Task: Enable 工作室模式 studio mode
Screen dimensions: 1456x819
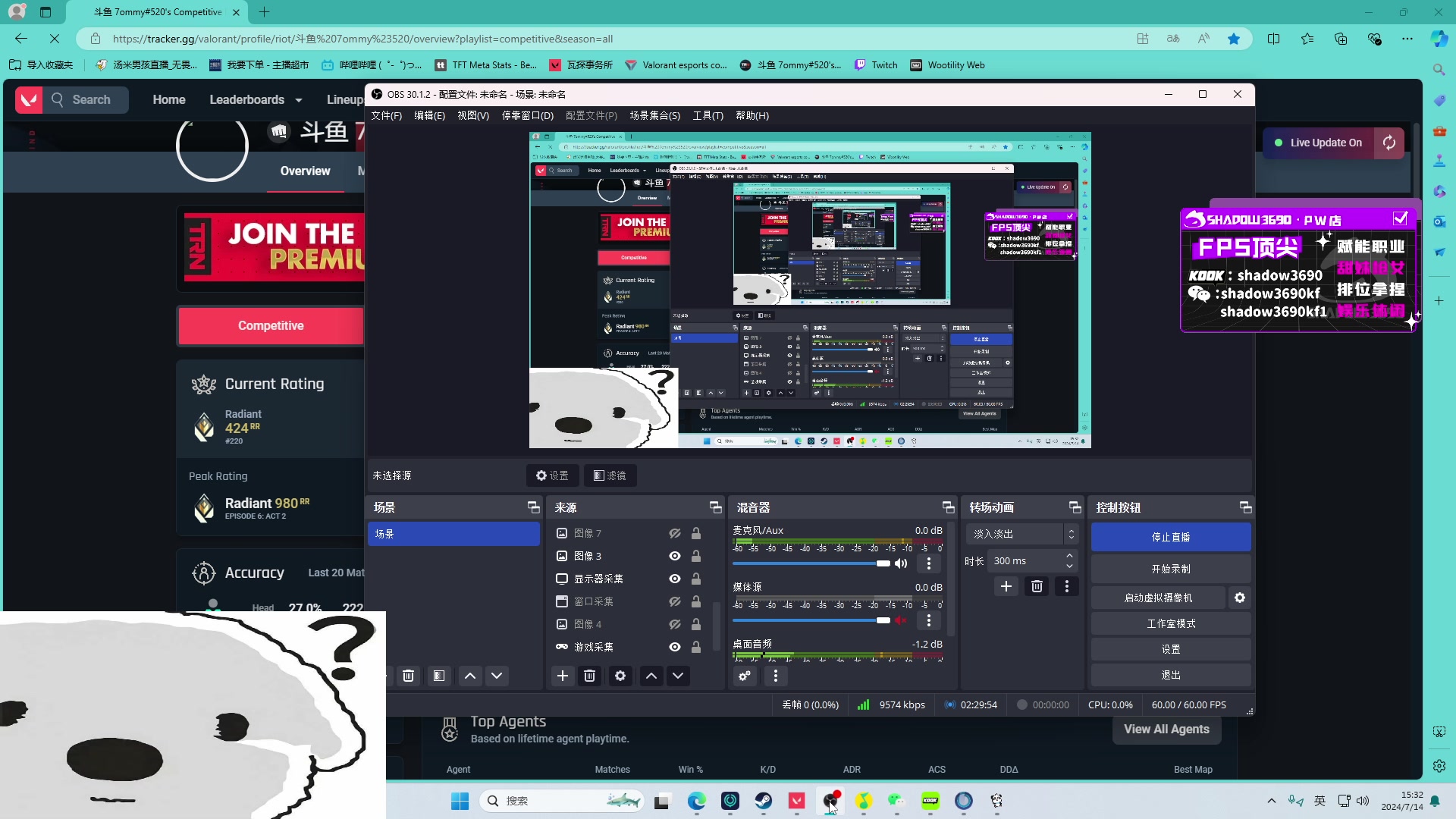Action: coord(1171,623)
